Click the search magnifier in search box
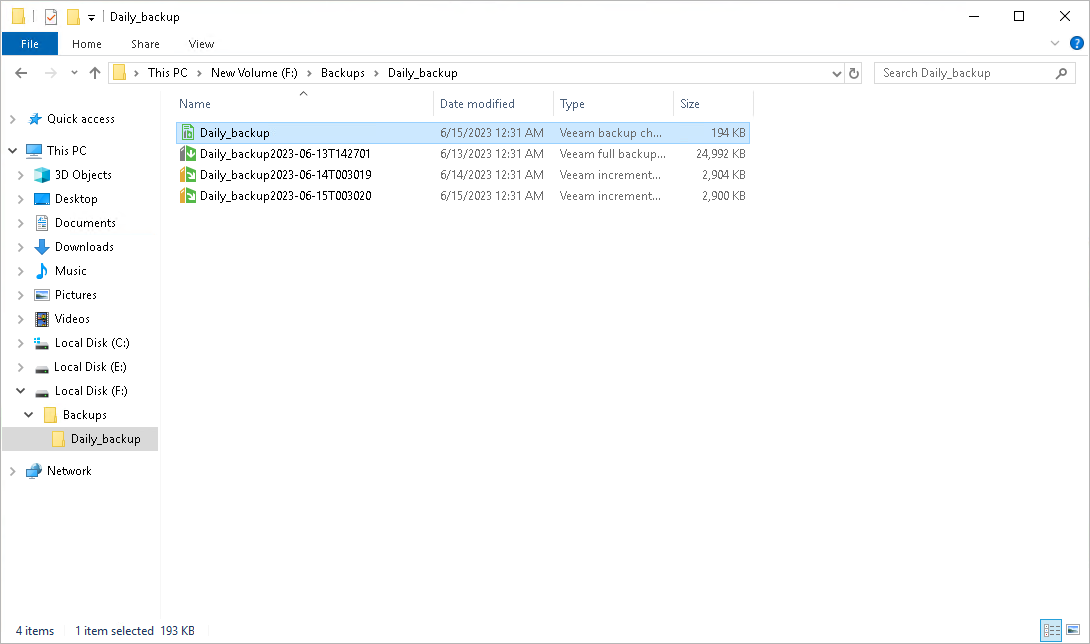This screenshot has width=1090, height=644. pyautogui.click(x=1061, y=72)
